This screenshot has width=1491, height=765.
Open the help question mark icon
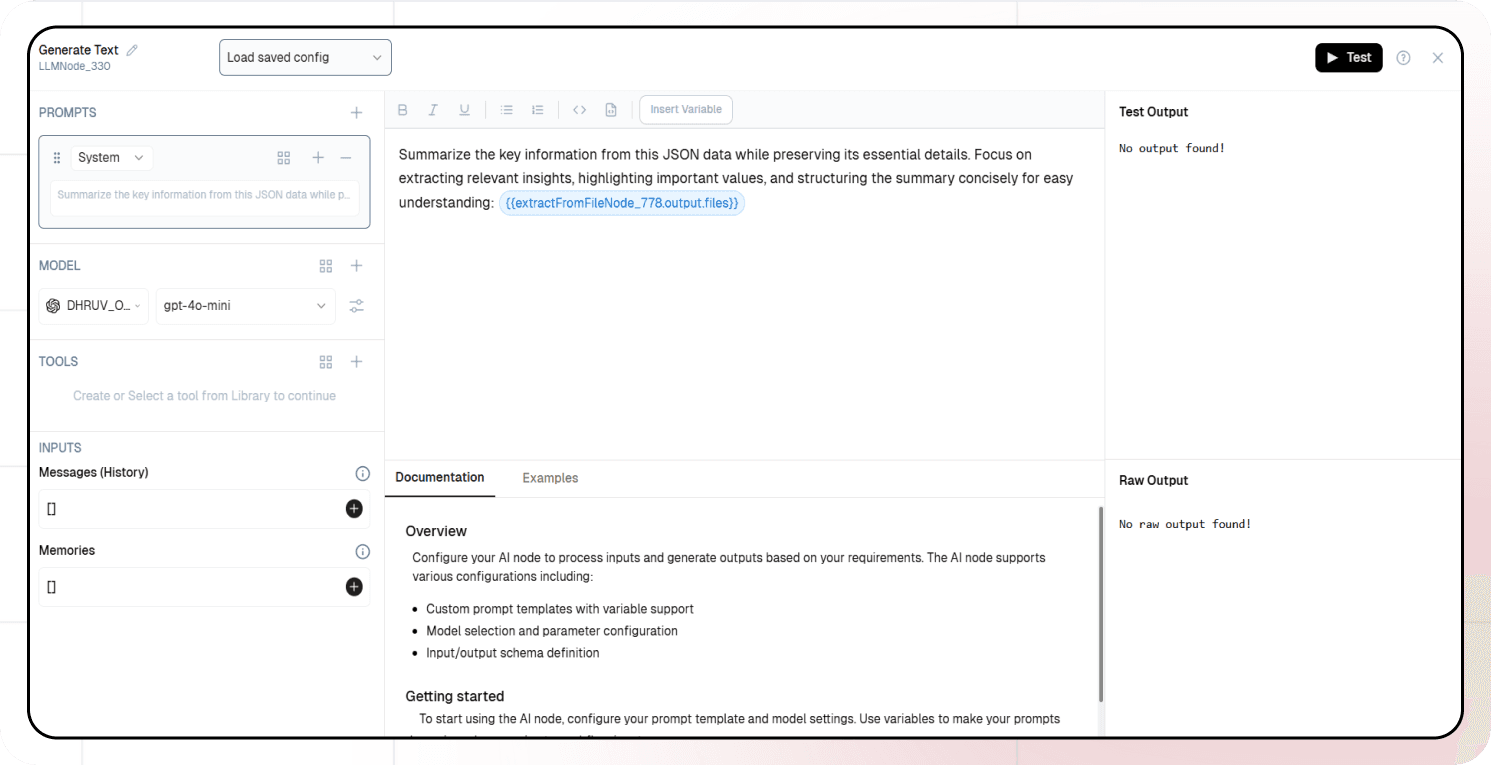(x=1403, y=58)
